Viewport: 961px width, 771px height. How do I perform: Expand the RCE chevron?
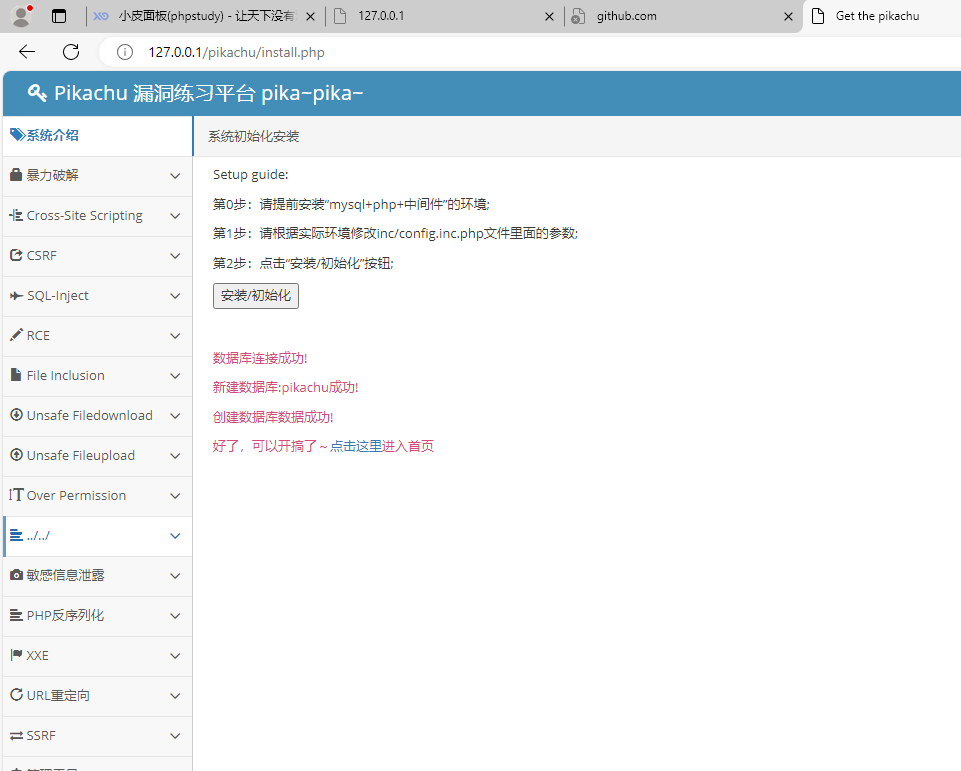175,336
